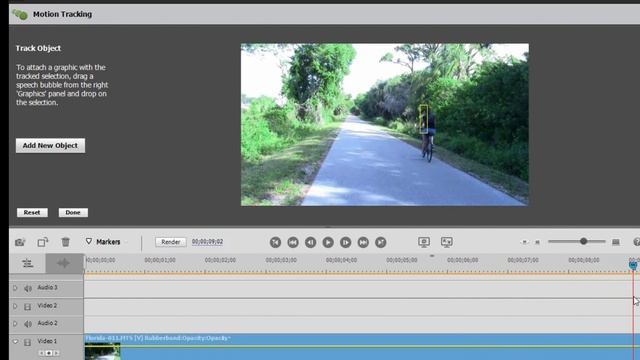This screenshot has width=640, height=360.
Task: Go to the previous keyframe on Video 1
Action: tap(41, 353)
